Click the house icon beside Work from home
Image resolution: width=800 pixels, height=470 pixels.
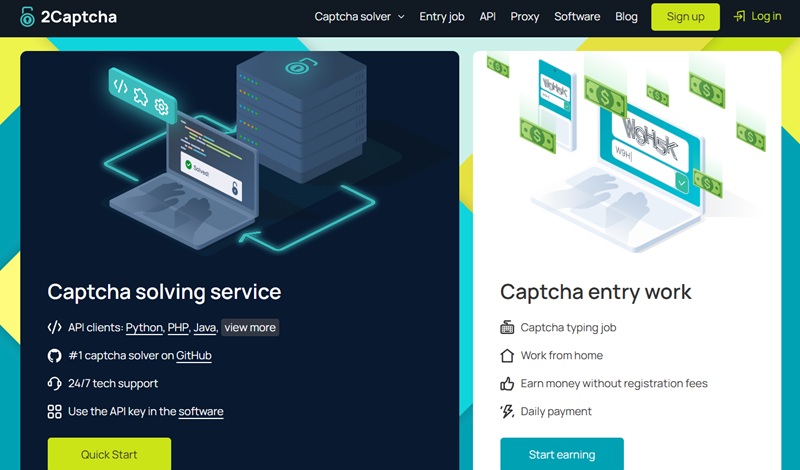tap(507, 356)
